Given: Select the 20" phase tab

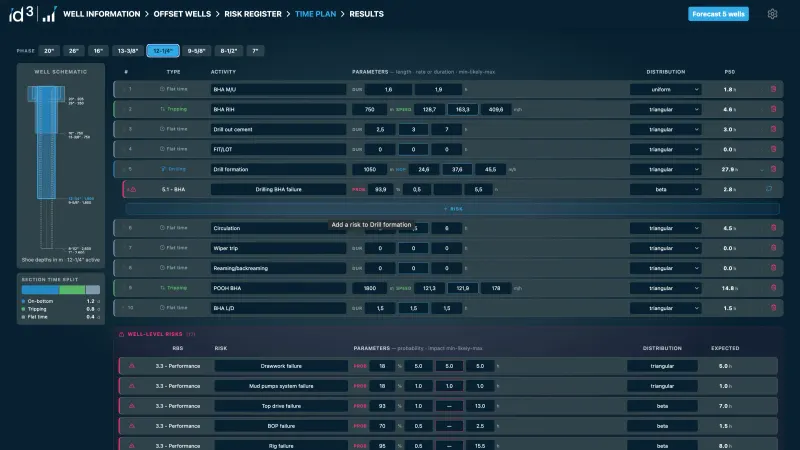Looking at the screenshot, I should pos(49,51).
